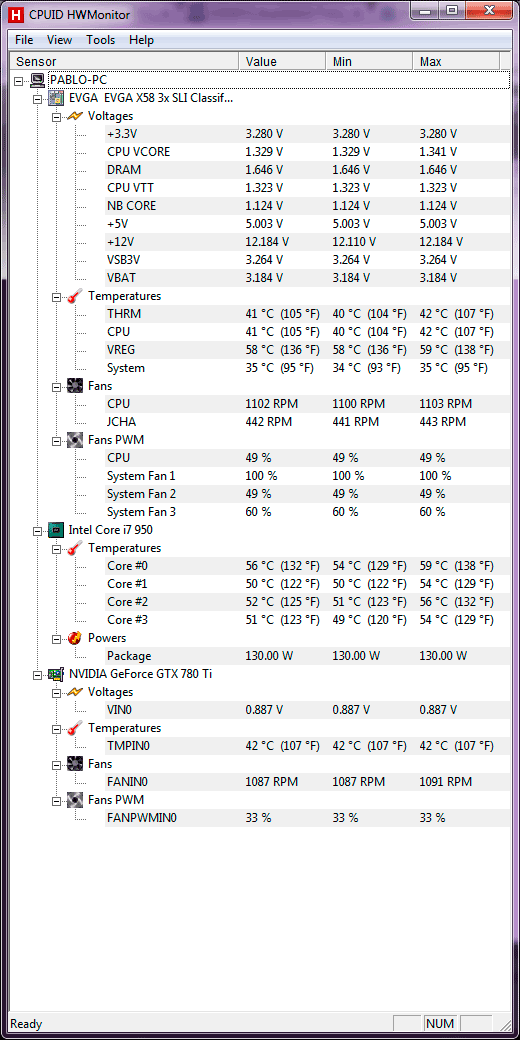Click the Intel Core i7 950 processor icon
The width and height of the screenshot is (520, 1040).
pyautogui.click(x=56, y=529)
